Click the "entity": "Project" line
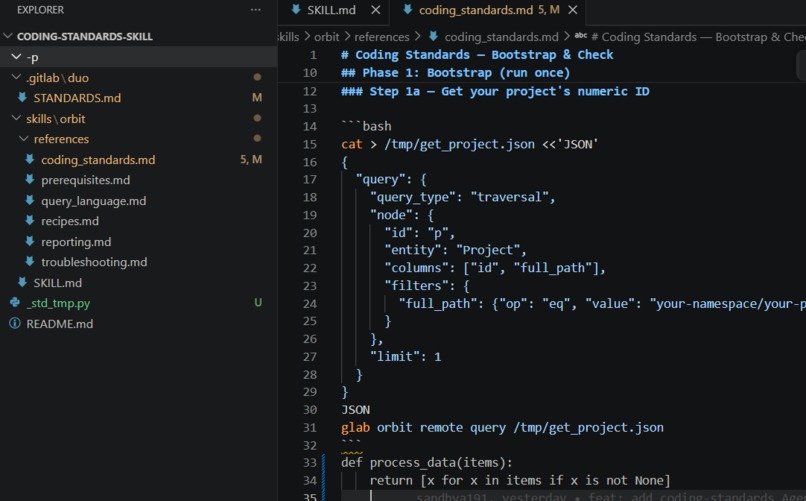This screenshot has height=501, width=806. click(455, 250)
